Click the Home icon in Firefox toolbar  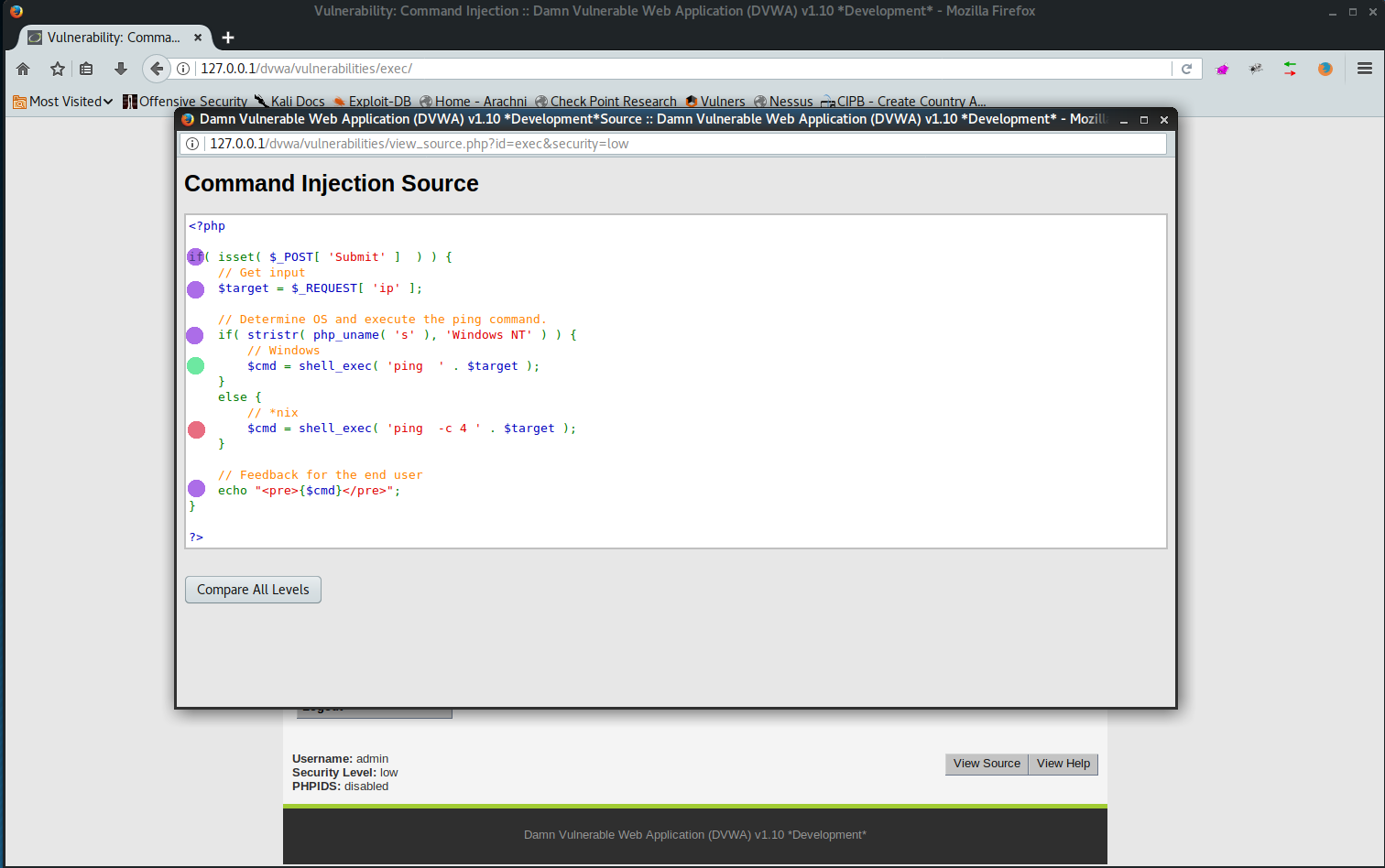pos(23,69)
